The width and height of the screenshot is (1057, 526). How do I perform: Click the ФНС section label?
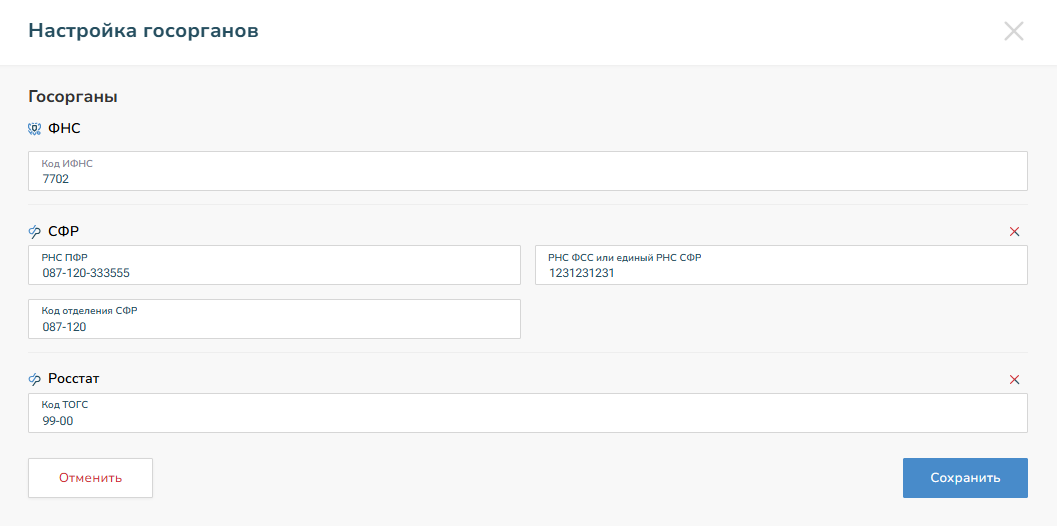click(x=64, y=129)
